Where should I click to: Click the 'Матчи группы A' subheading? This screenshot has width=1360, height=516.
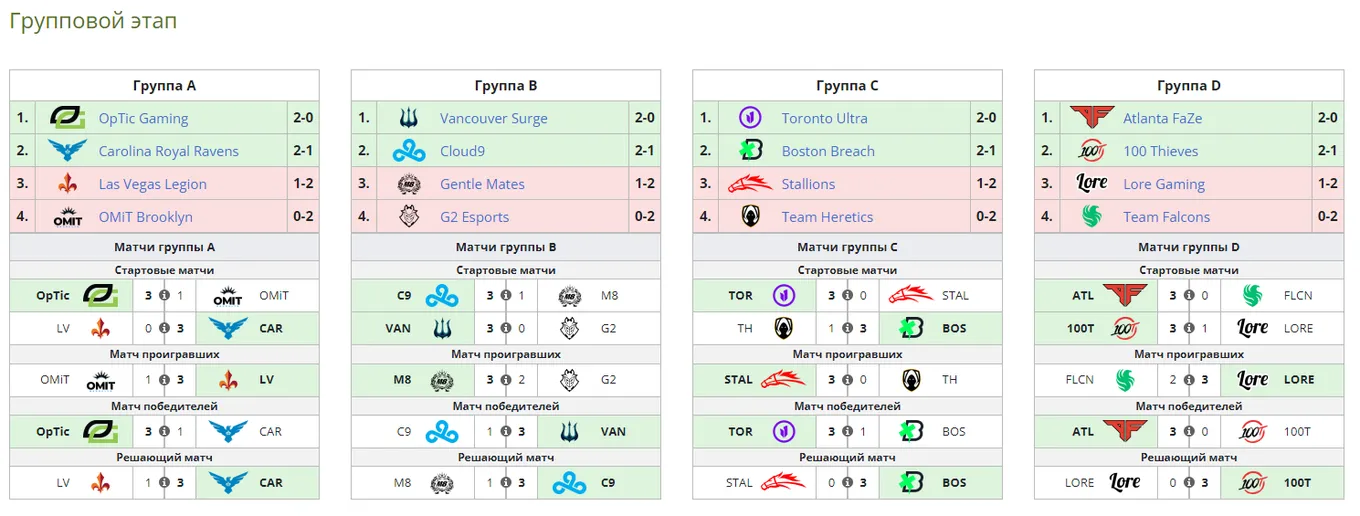point(164,247)
